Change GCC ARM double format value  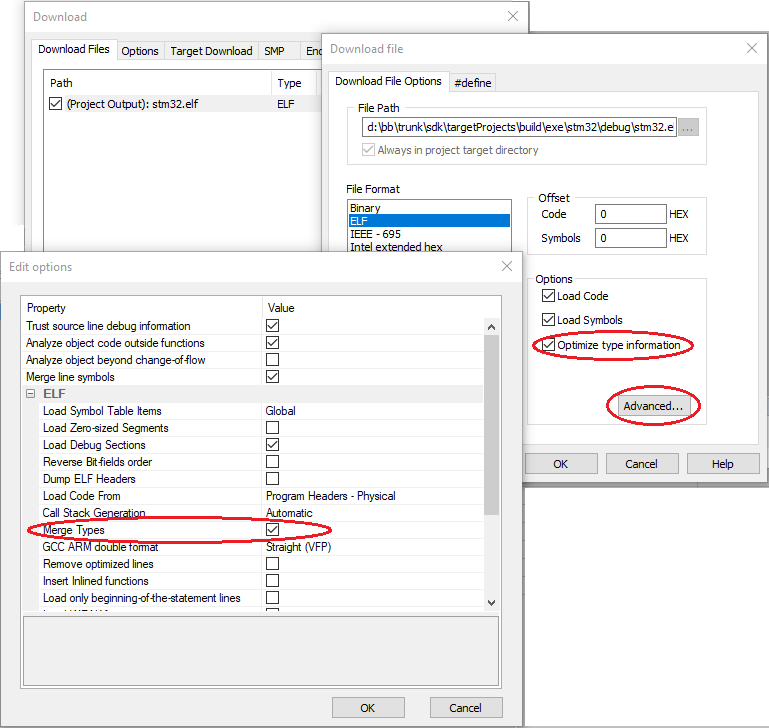[370, 547]
